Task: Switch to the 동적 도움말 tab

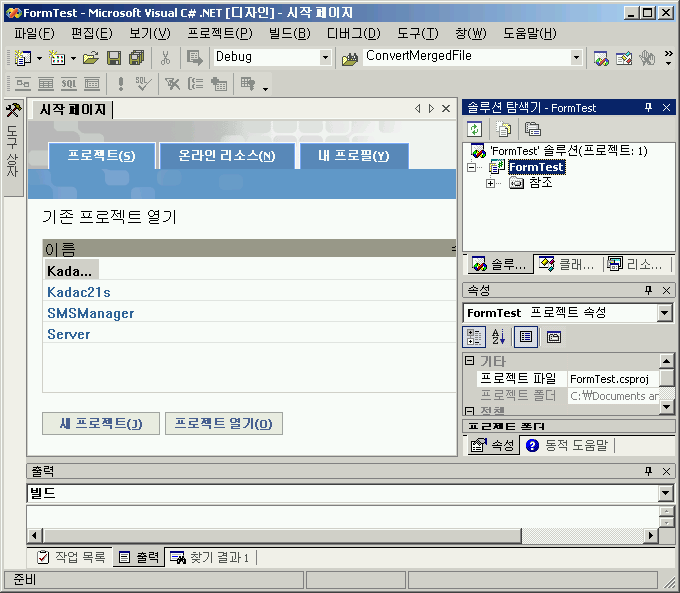Action: pyautogui.click(x=568, y=445)
